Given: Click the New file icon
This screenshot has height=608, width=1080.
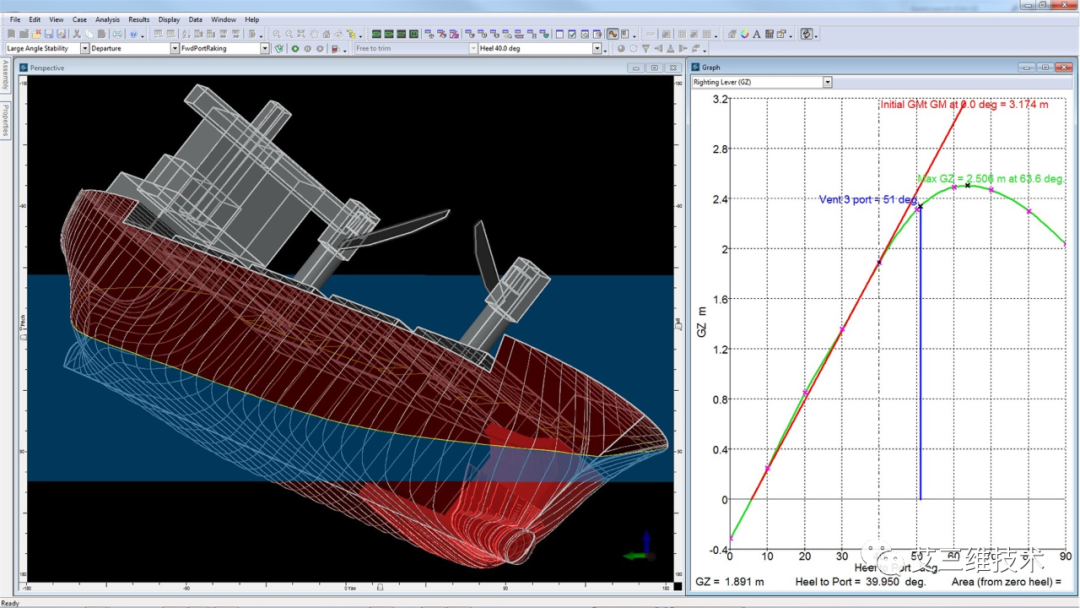Looking at the screenshot, I should tap(11, 34).
